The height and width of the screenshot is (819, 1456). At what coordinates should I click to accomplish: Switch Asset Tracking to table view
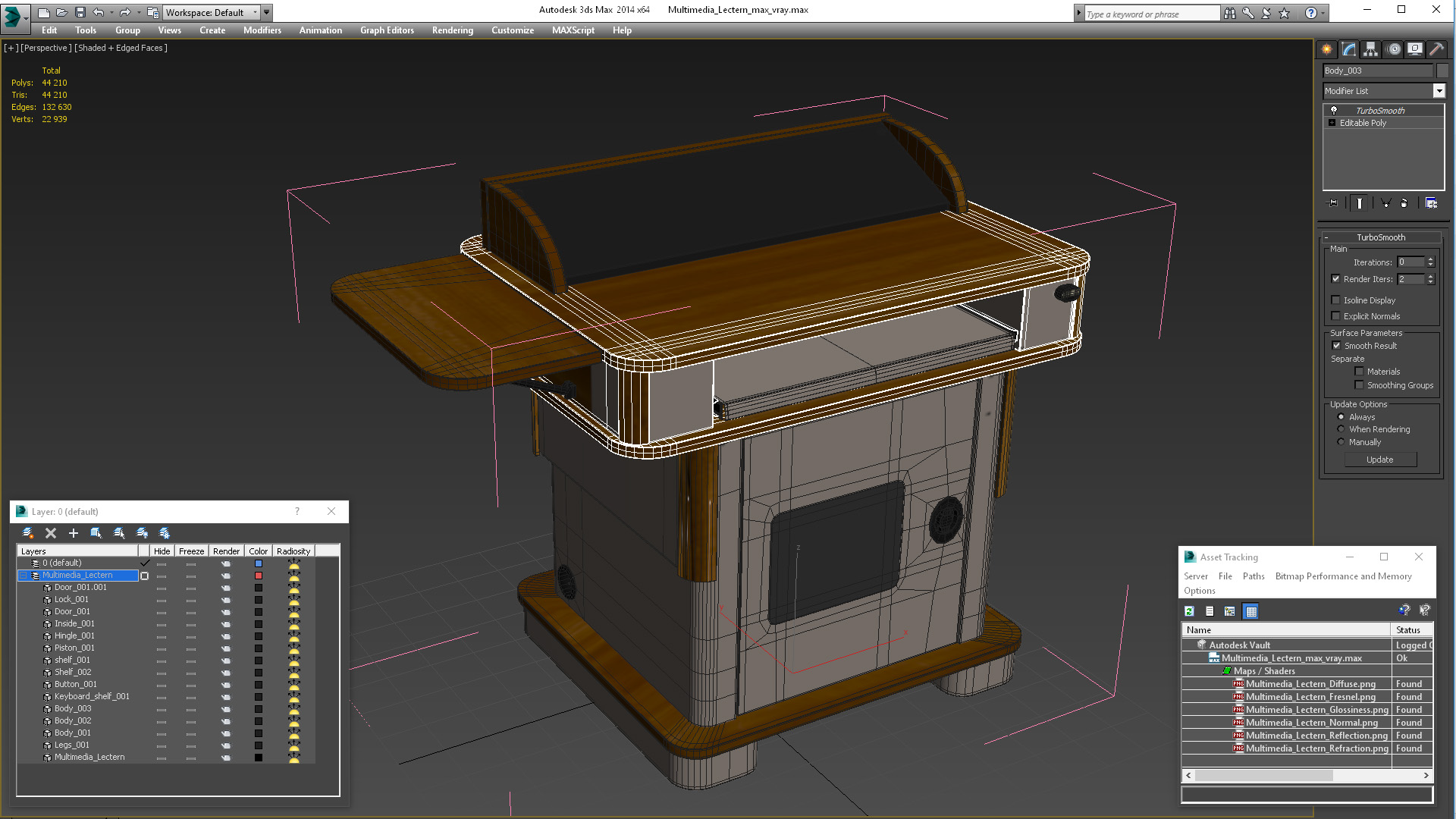coord(1251,611)
